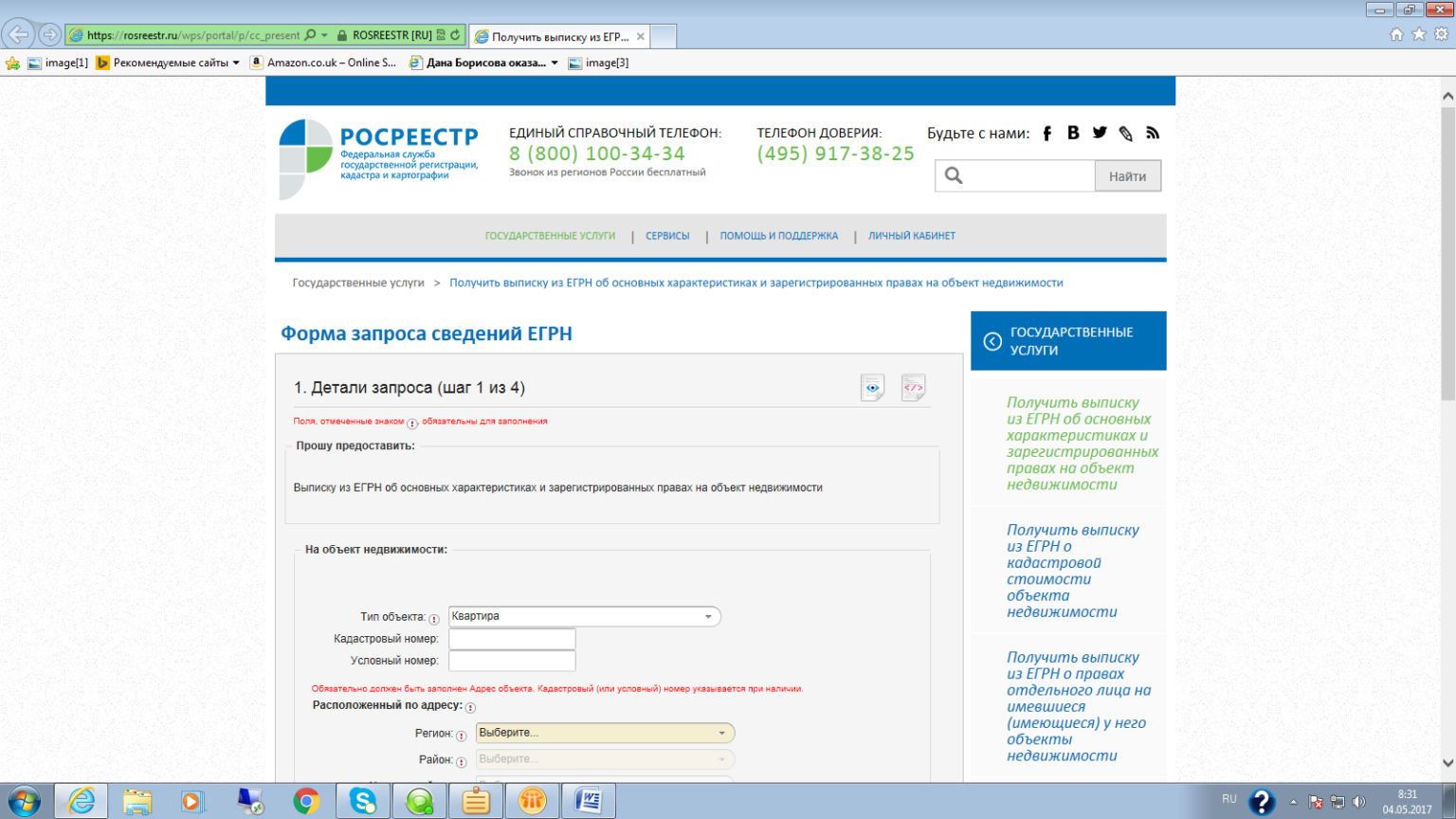Open Skype from the taskbar
The image size is (1456, 819).
click(x=362, y=801)
